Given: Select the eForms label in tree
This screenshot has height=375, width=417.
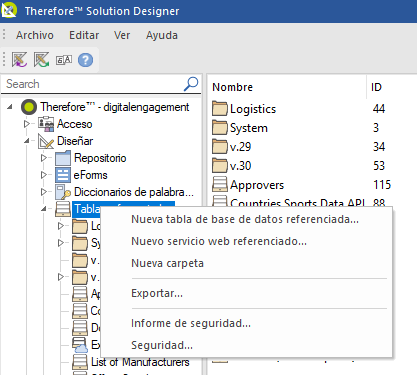Looking at the screenshot, I should point(90,175).
